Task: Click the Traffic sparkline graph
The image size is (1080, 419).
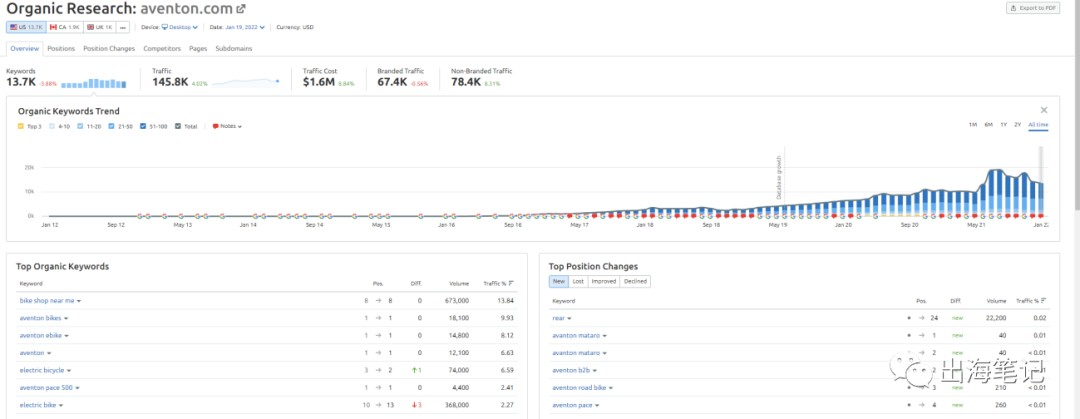Action: (245, 83)
